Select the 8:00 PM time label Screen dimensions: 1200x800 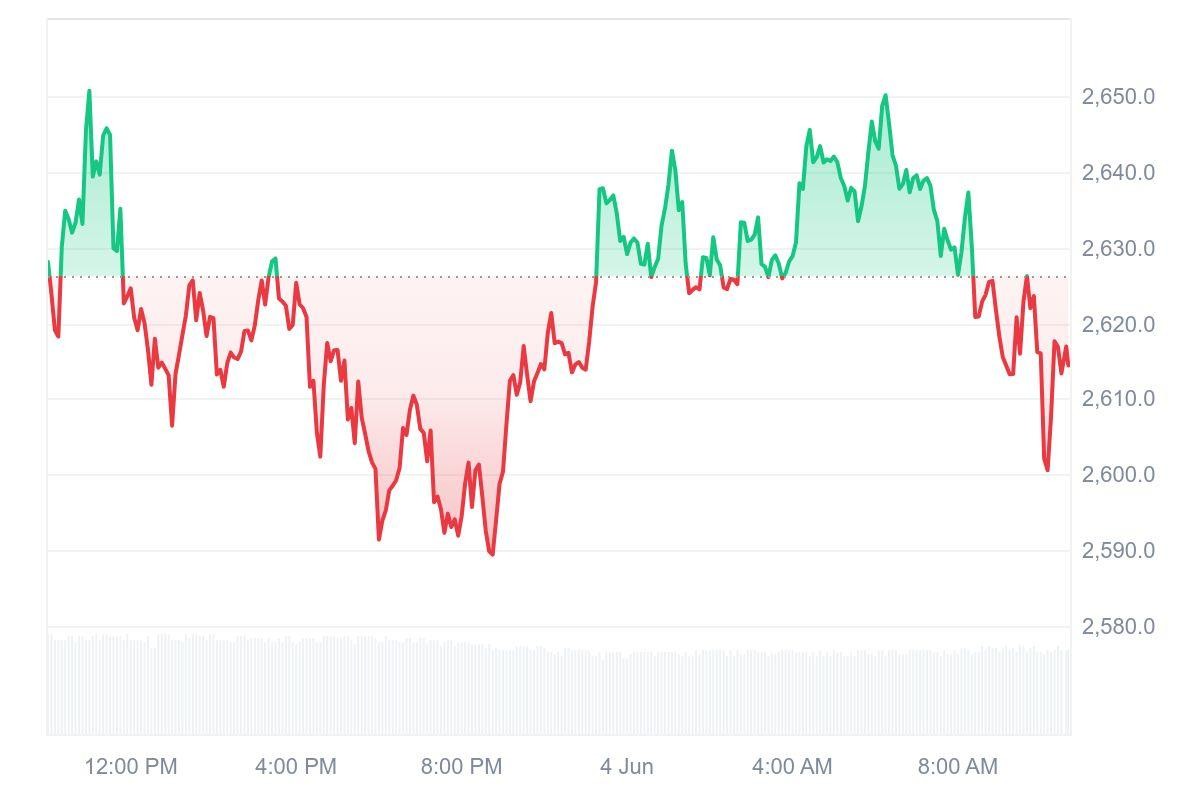[461, 767]
